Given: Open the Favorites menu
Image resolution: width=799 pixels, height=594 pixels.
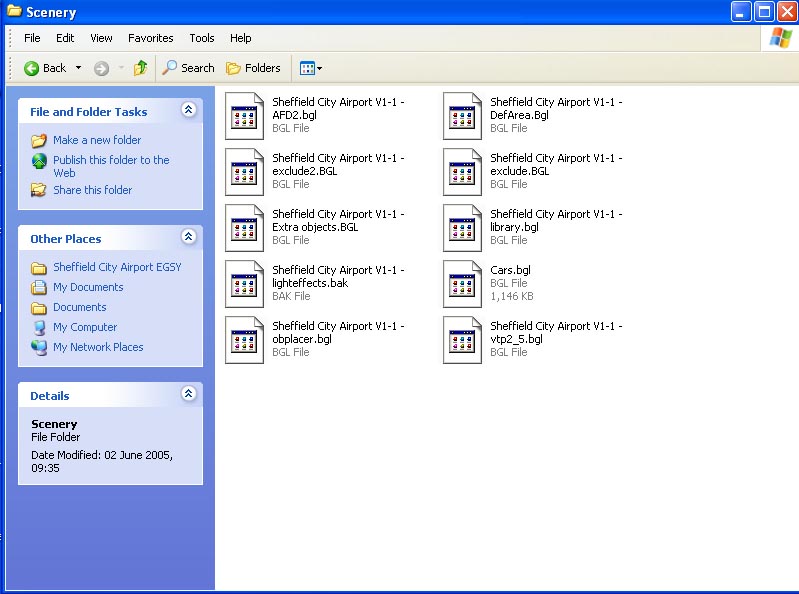Looking at the screenshot, I should [150, 38].
